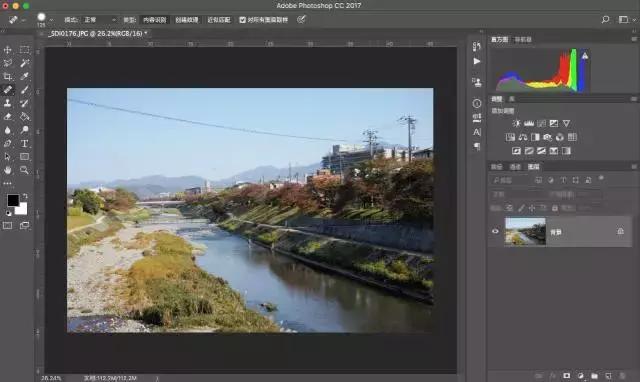640x382 pixels.
Task: Select the Rectangle shape tool
Action: tap(24, 157)
